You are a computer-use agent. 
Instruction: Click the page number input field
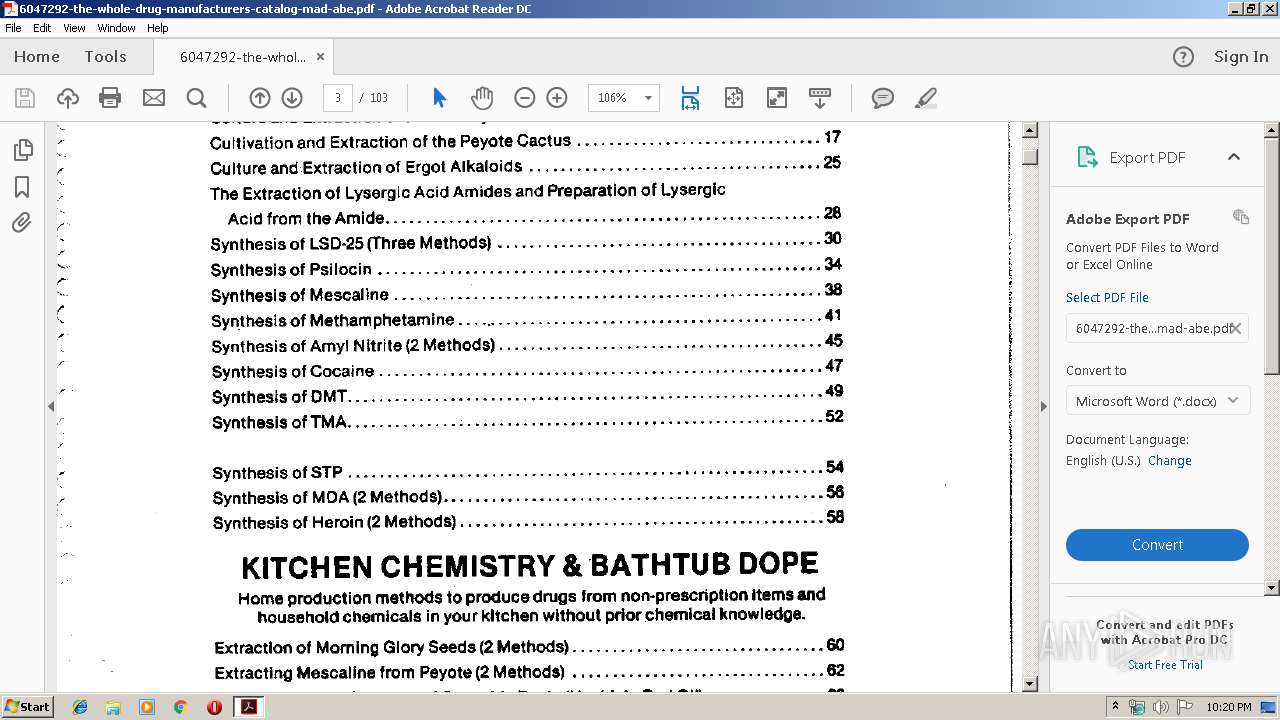tap(338, 98)
